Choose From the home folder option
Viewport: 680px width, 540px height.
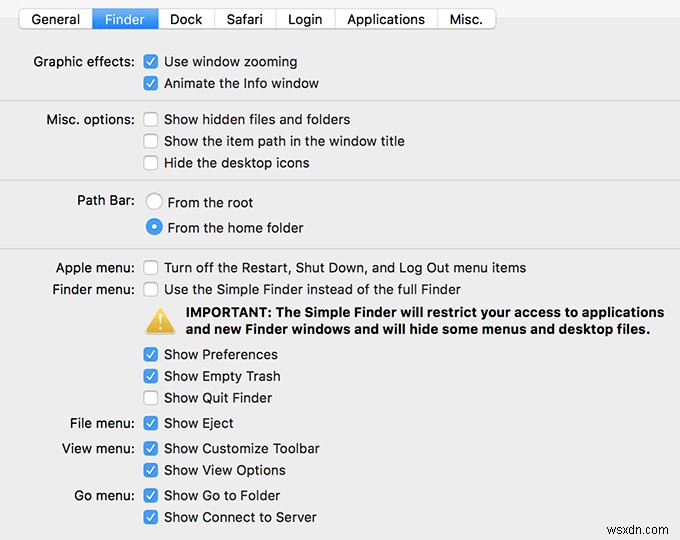154,227
